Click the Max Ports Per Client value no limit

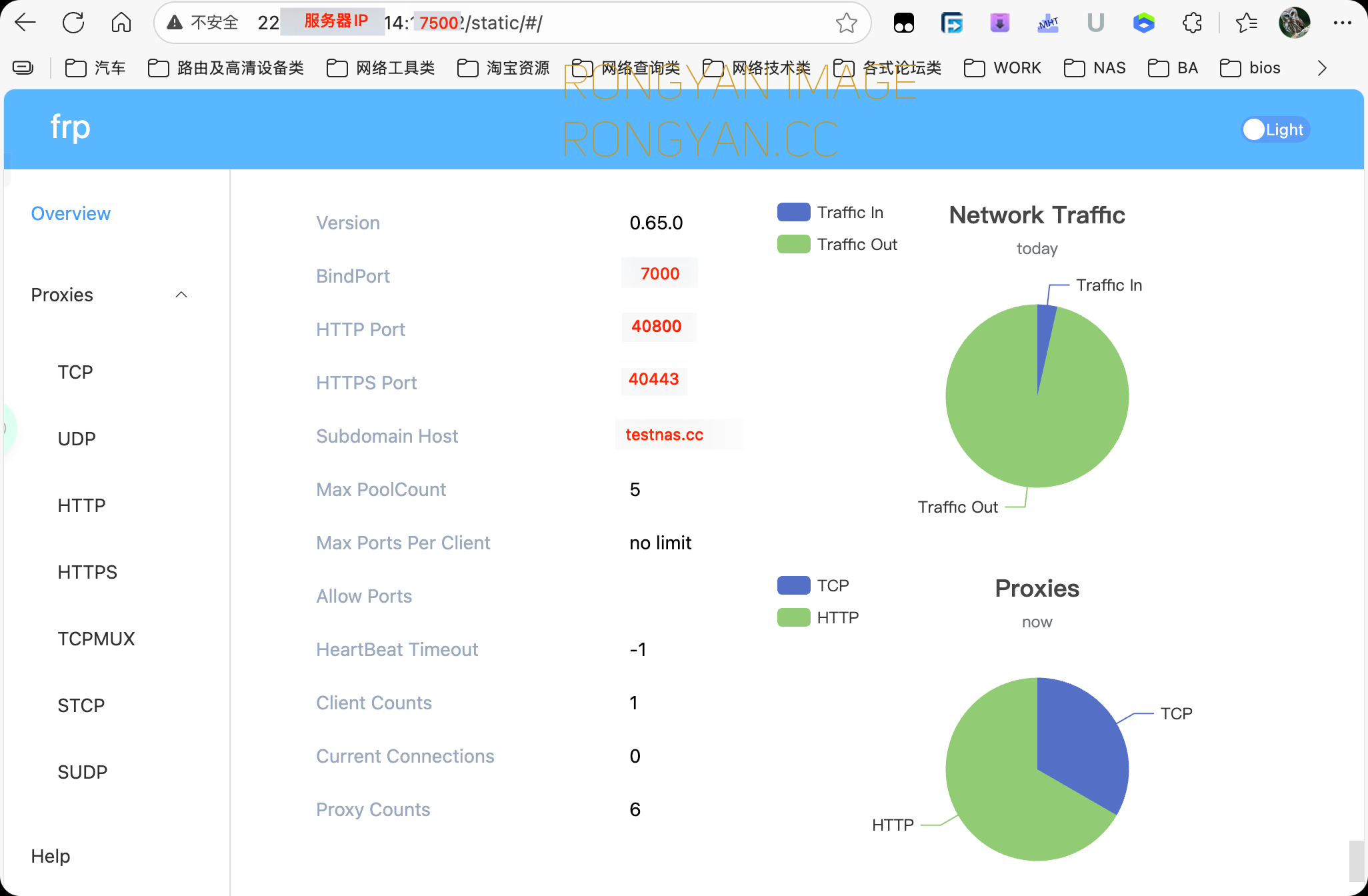coord(660,543)
